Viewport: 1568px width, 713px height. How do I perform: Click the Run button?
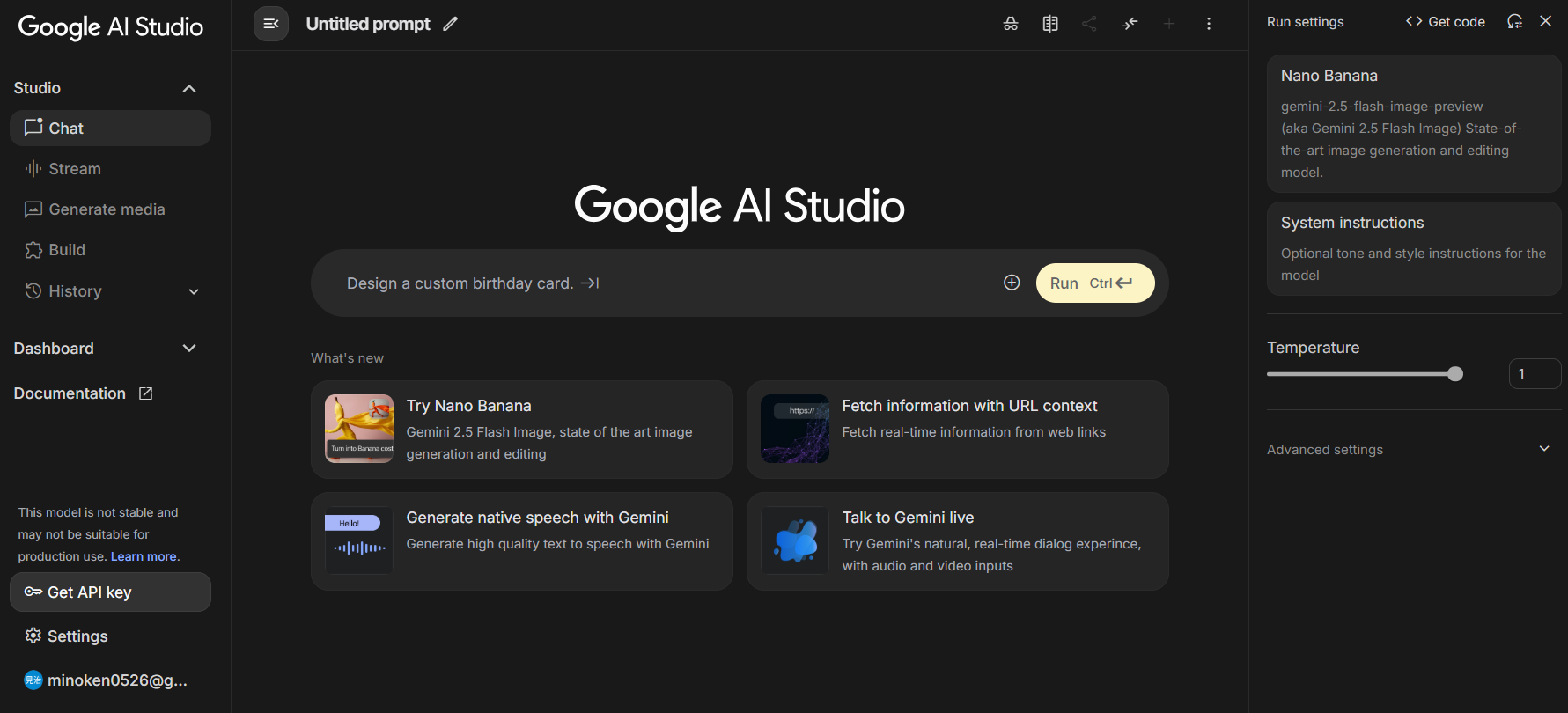[1095, 283]
